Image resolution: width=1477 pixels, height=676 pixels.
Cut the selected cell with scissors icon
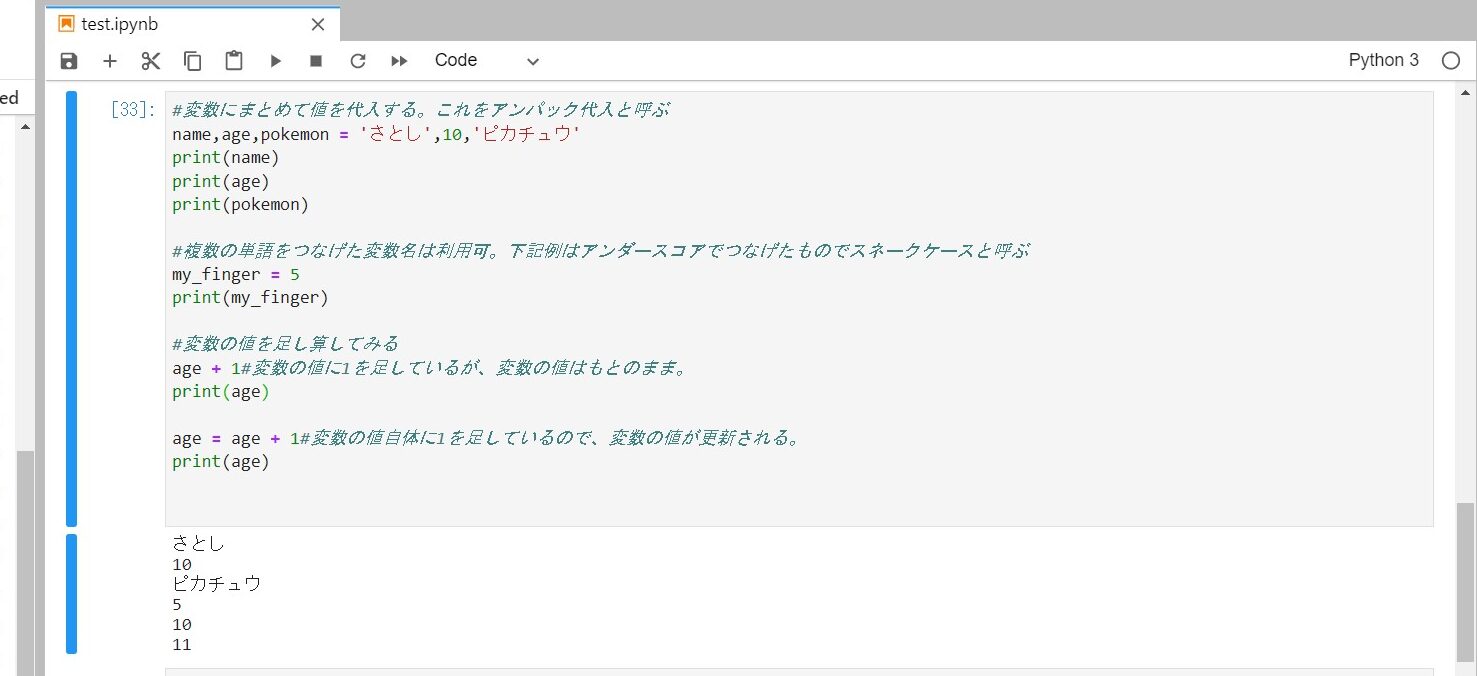pyautogui.click(x=151, y=61)
